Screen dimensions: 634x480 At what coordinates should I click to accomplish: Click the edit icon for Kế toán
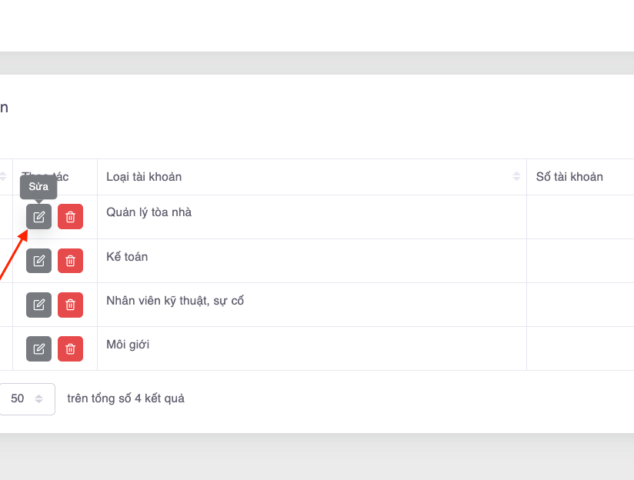(x=39, y=260)
